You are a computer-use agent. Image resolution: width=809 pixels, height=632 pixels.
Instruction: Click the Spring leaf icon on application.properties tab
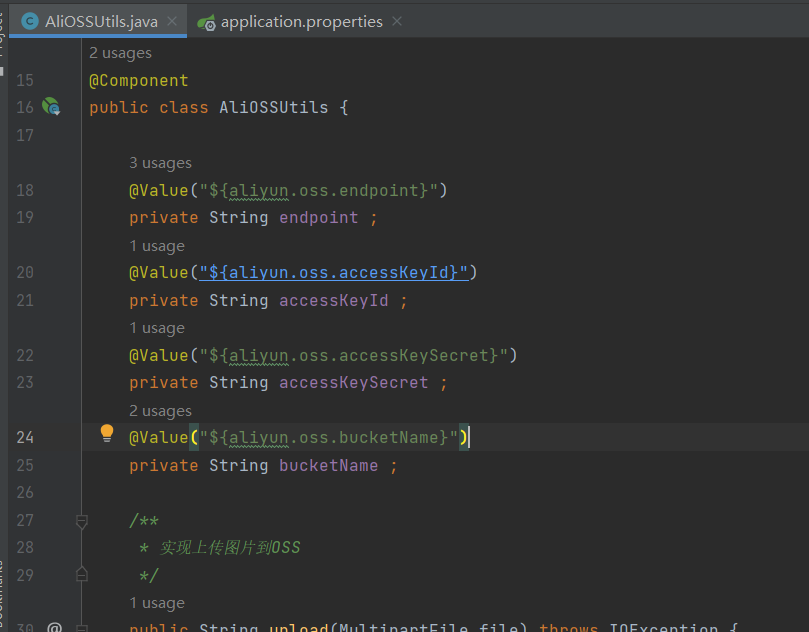pyautogui.click(x=206, y=22)
